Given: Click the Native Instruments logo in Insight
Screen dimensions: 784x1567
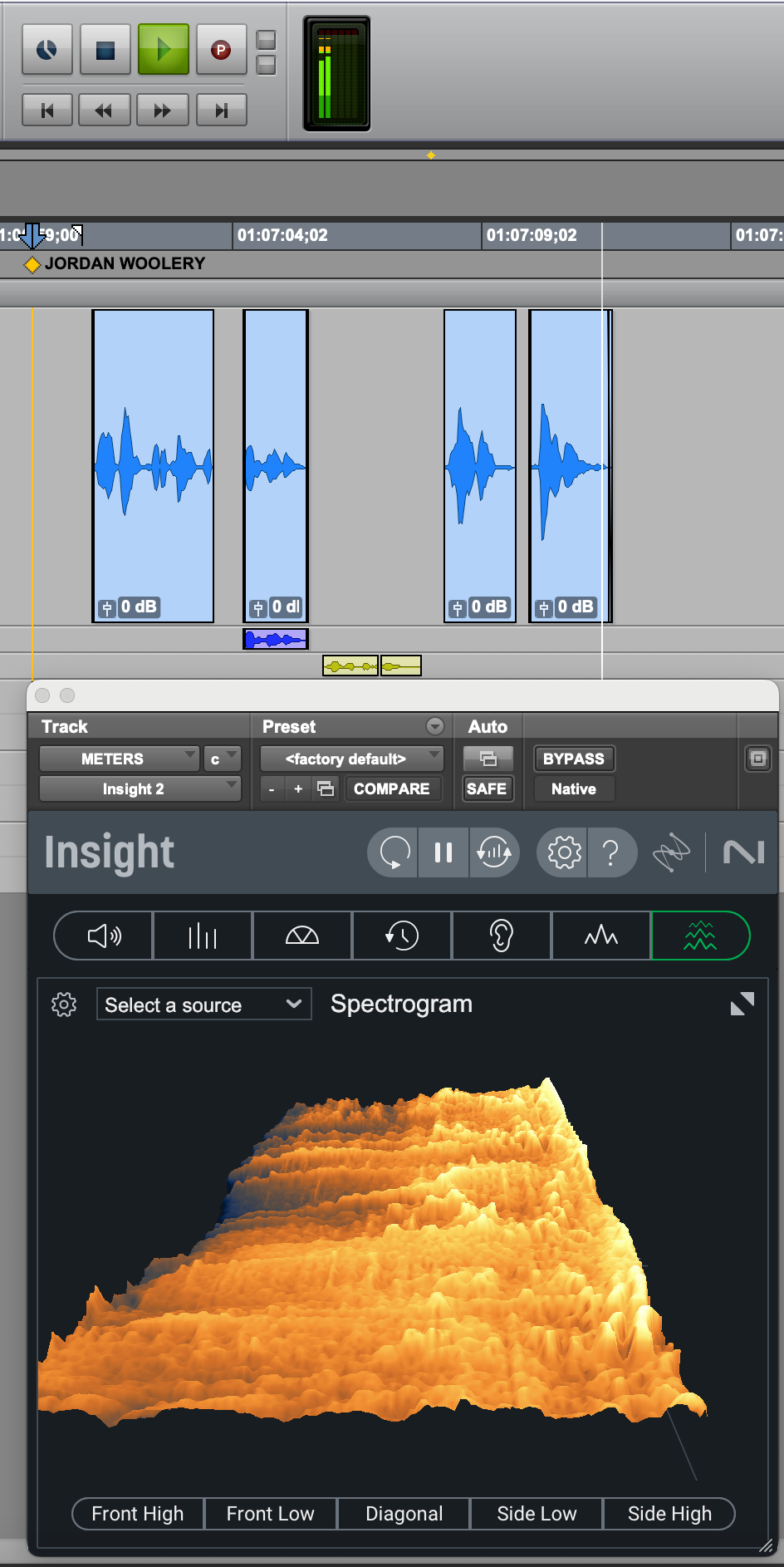Looking at the screenshot, I should [x=743, y=852].
